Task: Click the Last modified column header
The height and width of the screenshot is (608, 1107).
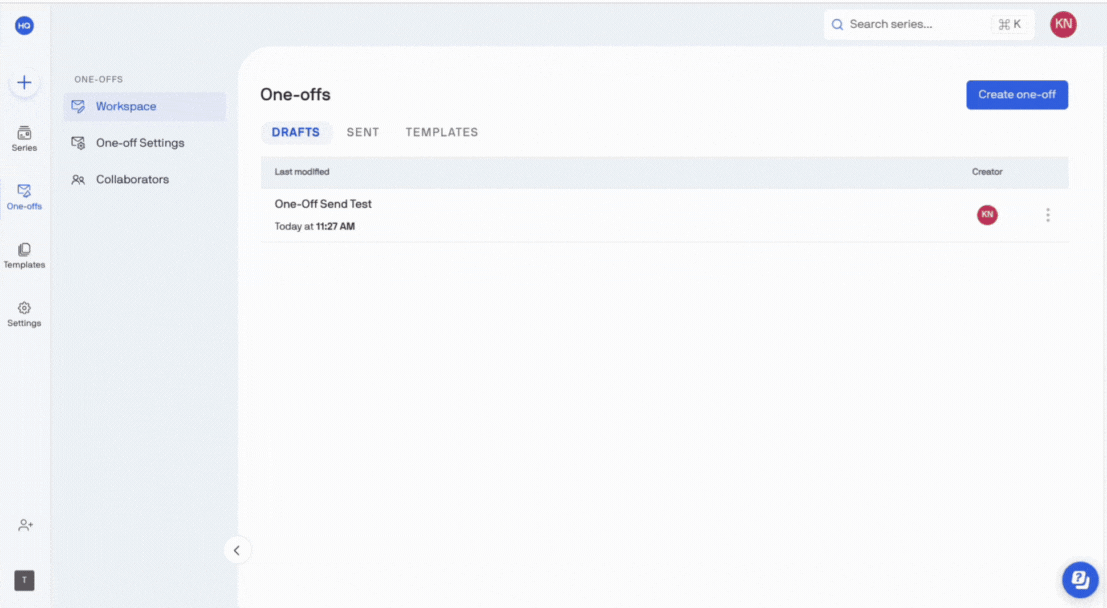Action: pyautogui.click(x=301, y=172)
